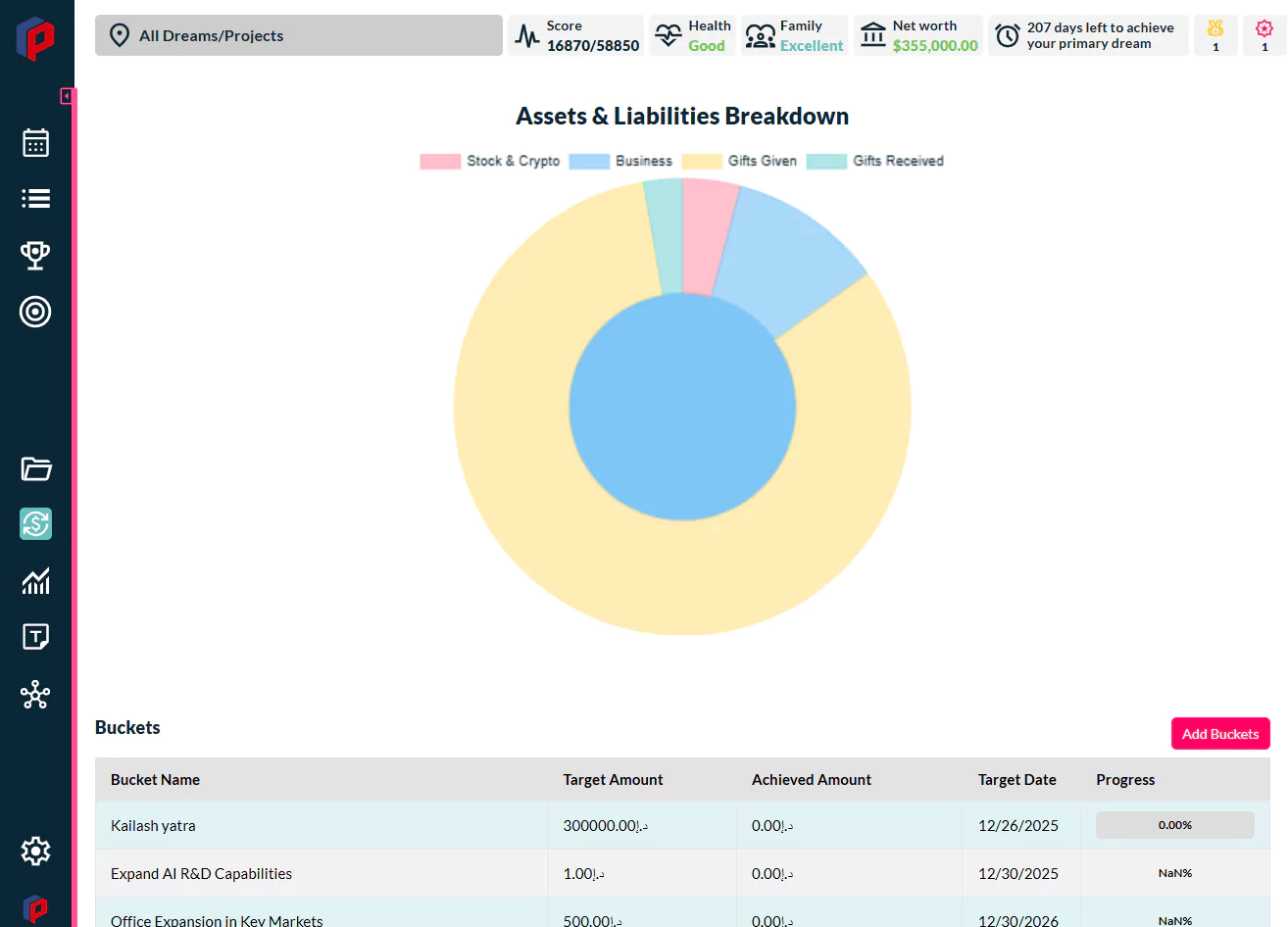Click the Health status Good
1288x927 pixels.
pos(707,45)
